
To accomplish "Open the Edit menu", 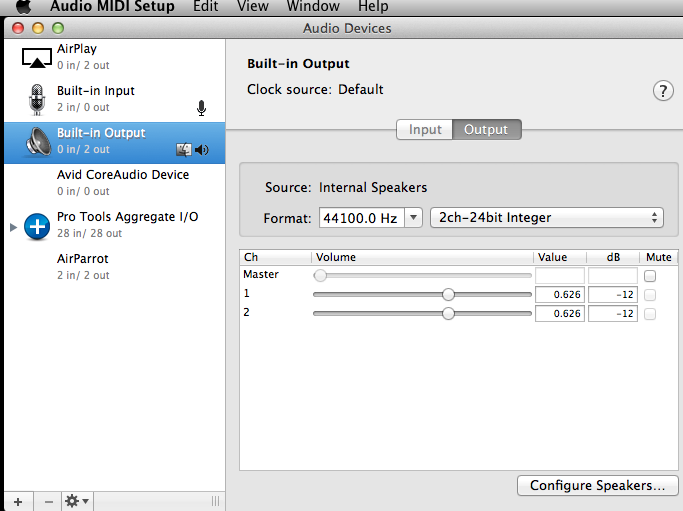I will pos(206,6).
